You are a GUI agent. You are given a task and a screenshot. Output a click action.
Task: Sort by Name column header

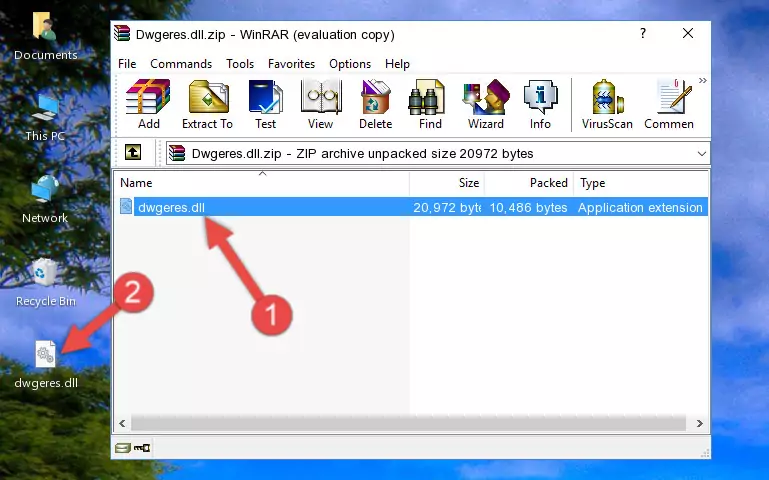(x=262, y=183)
